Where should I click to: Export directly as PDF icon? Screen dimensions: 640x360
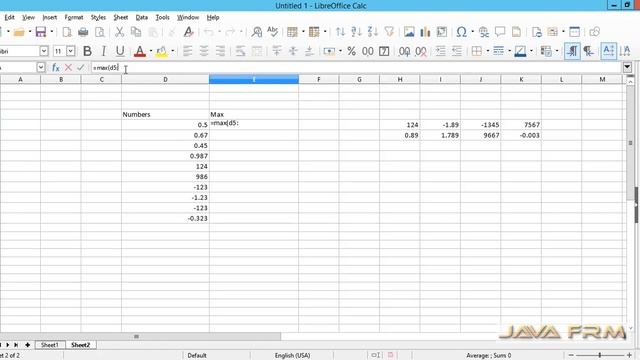[x=67, y=32]
